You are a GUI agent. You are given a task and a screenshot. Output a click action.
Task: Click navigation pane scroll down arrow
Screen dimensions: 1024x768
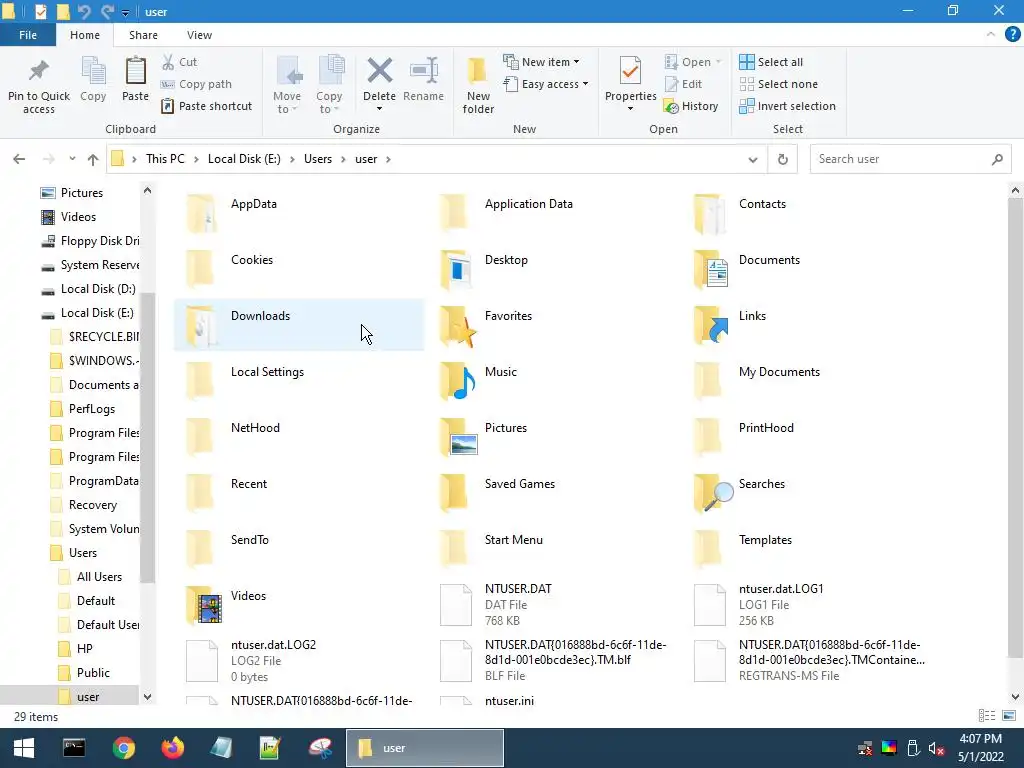coord(148,697)
